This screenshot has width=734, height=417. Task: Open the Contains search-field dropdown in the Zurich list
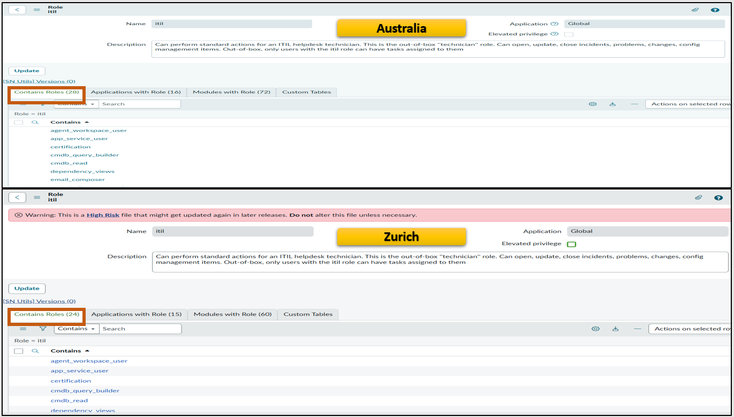[x=76, y=328]
